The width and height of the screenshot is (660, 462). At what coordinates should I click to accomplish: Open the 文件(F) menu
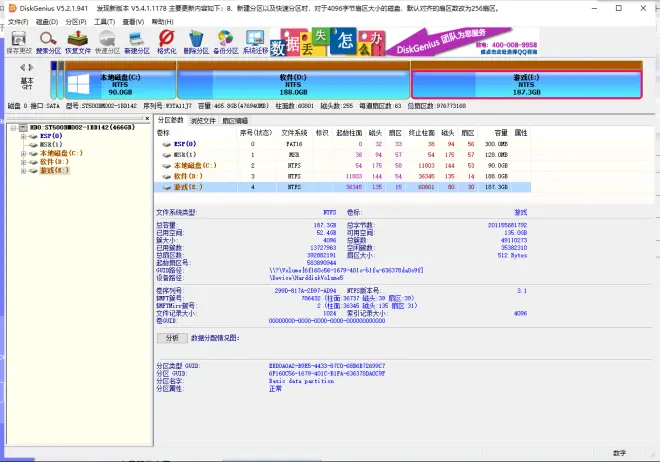coord(18,22)
